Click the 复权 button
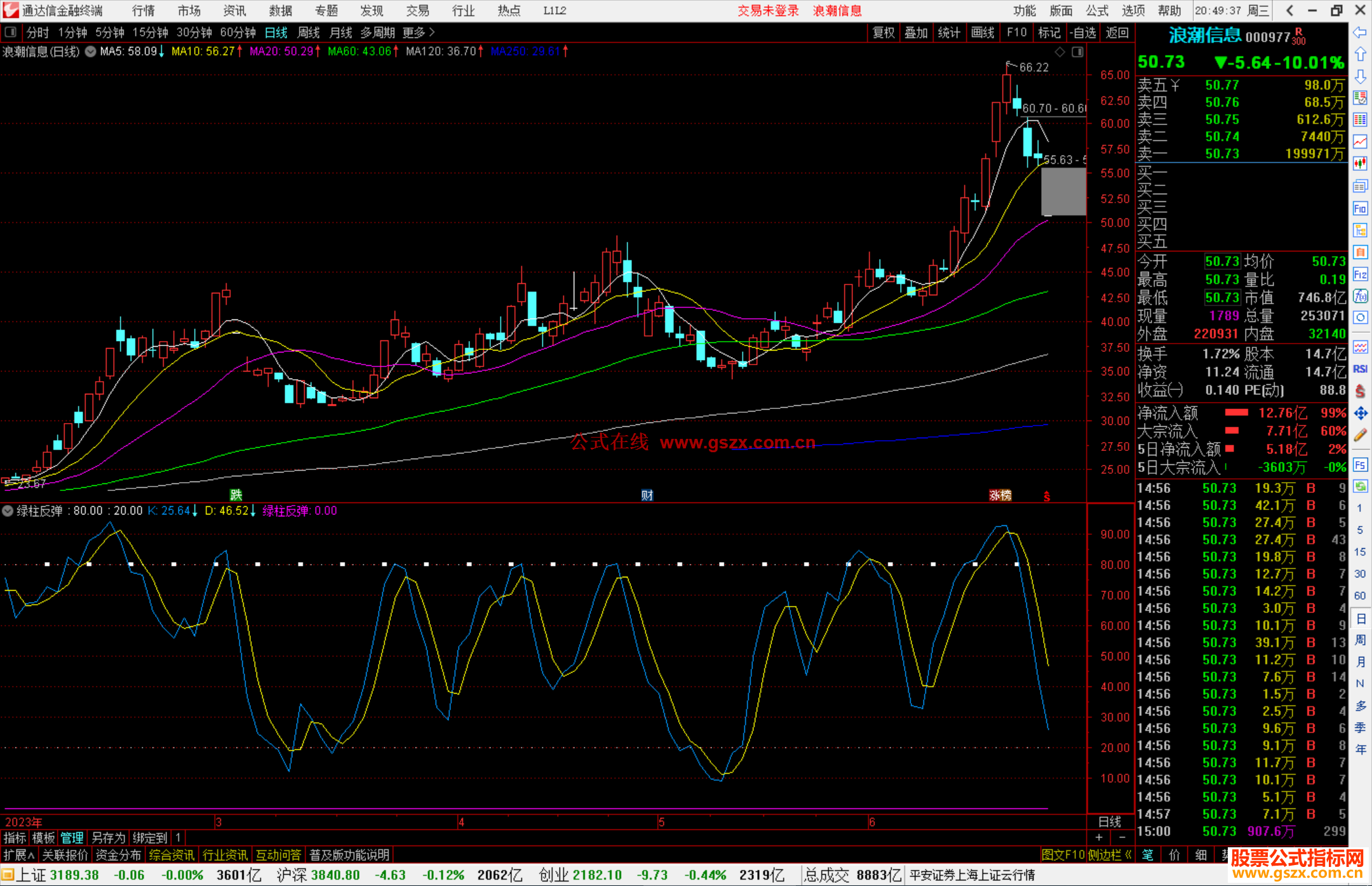The height and width of the screenshot is (886, 1372). tap(884, 32)
